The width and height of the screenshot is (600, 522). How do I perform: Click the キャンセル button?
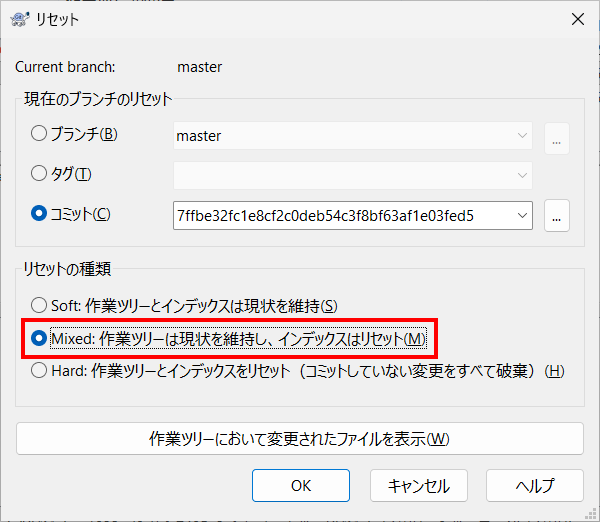tap(419, 485)
